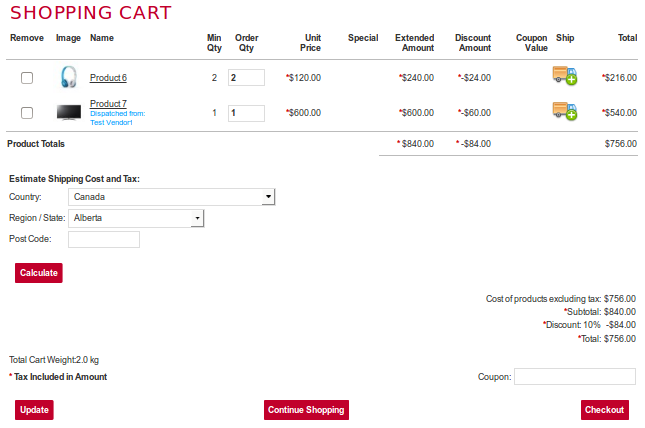The width and height of the screenshot is (645, 428).
Task: Click the Continue Shopping button
Action: pos(306,410)
